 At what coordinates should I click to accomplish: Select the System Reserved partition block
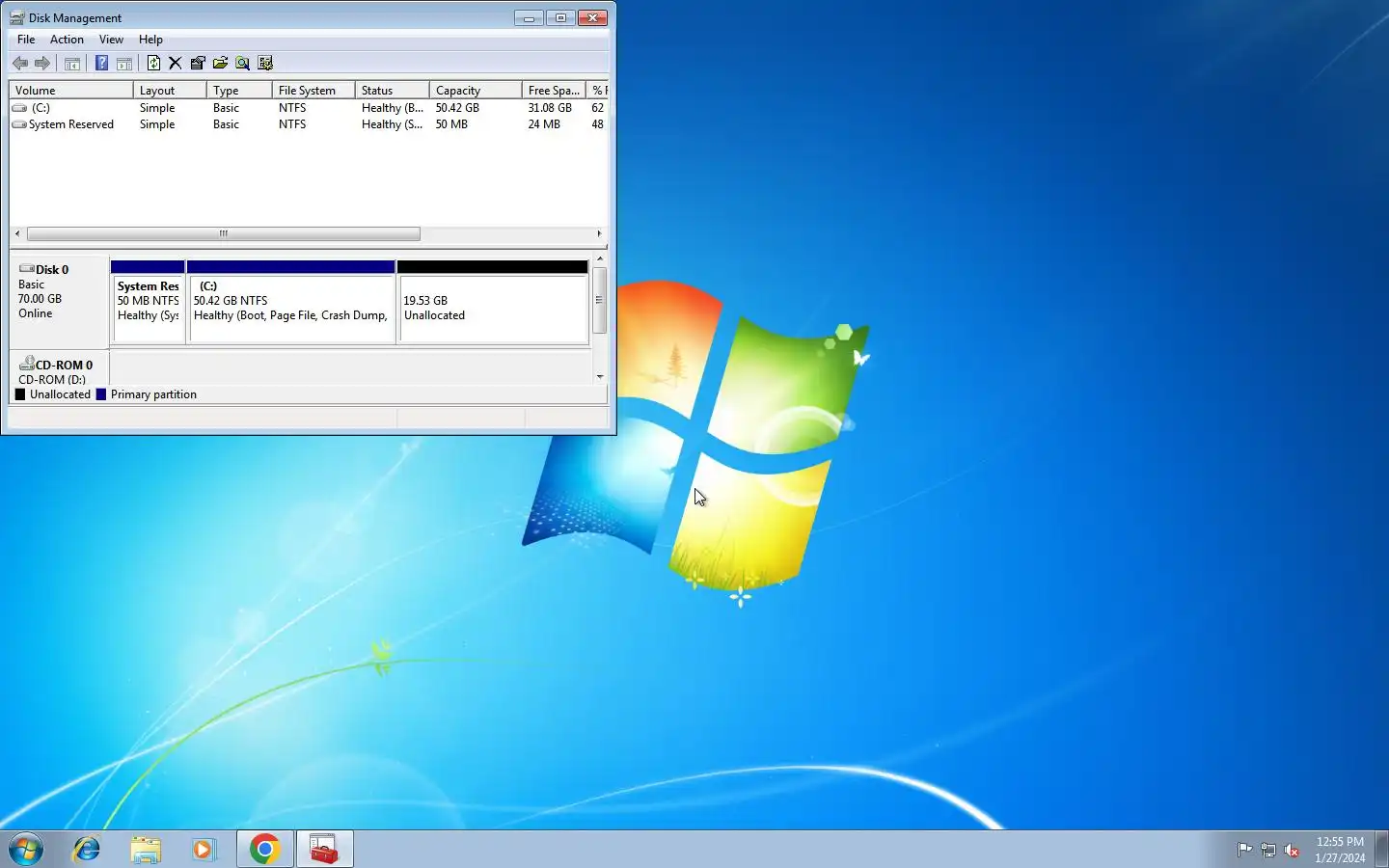(148, 302)
